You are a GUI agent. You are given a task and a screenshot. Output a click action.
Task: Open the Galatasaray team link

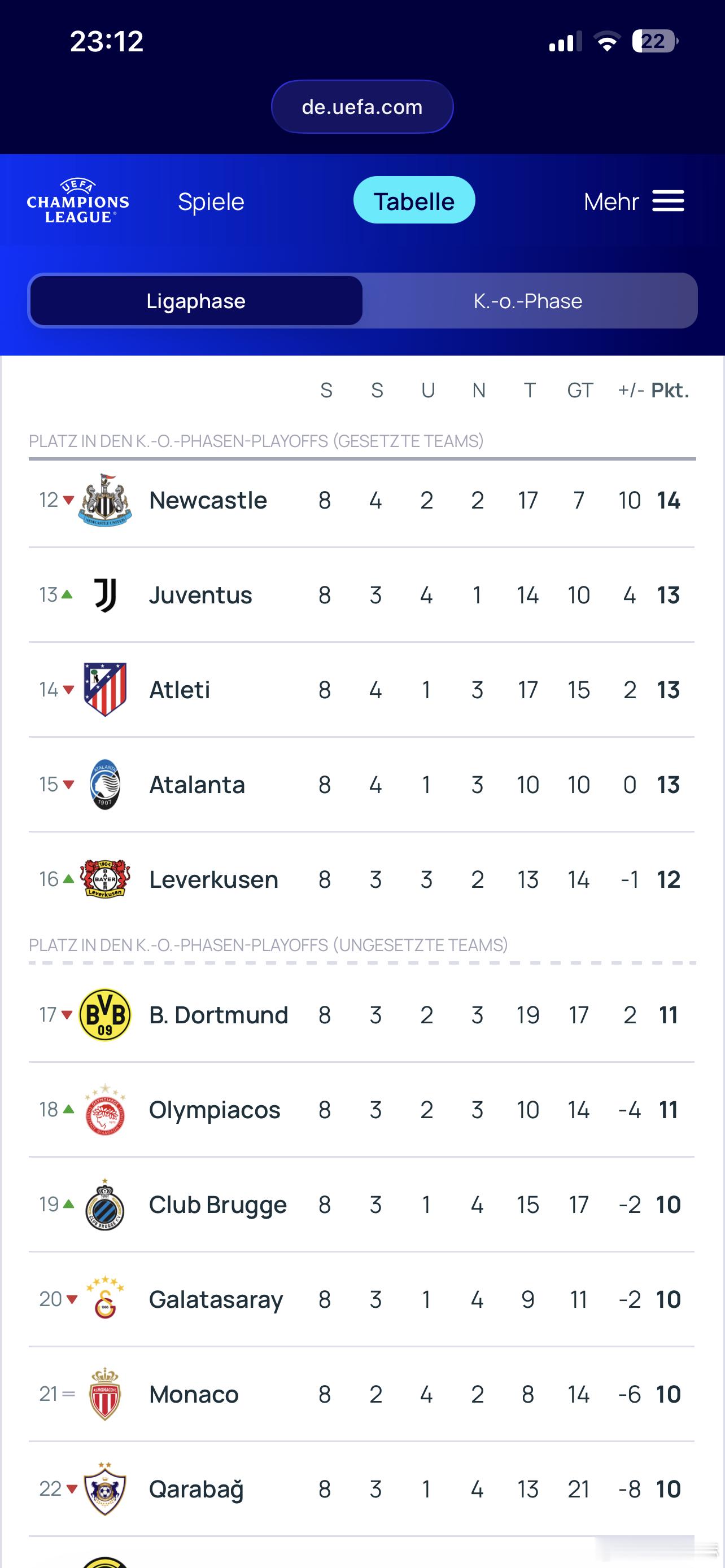[x=216, y=1299]
